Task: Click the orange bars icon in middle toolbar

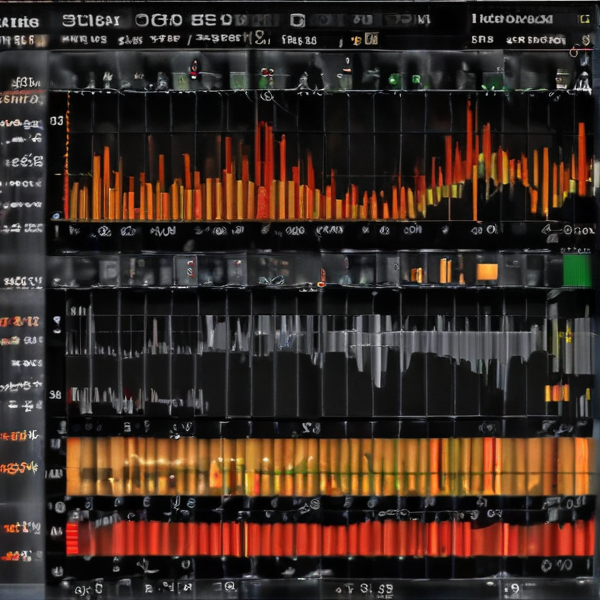Action: [x=445, y=270]
